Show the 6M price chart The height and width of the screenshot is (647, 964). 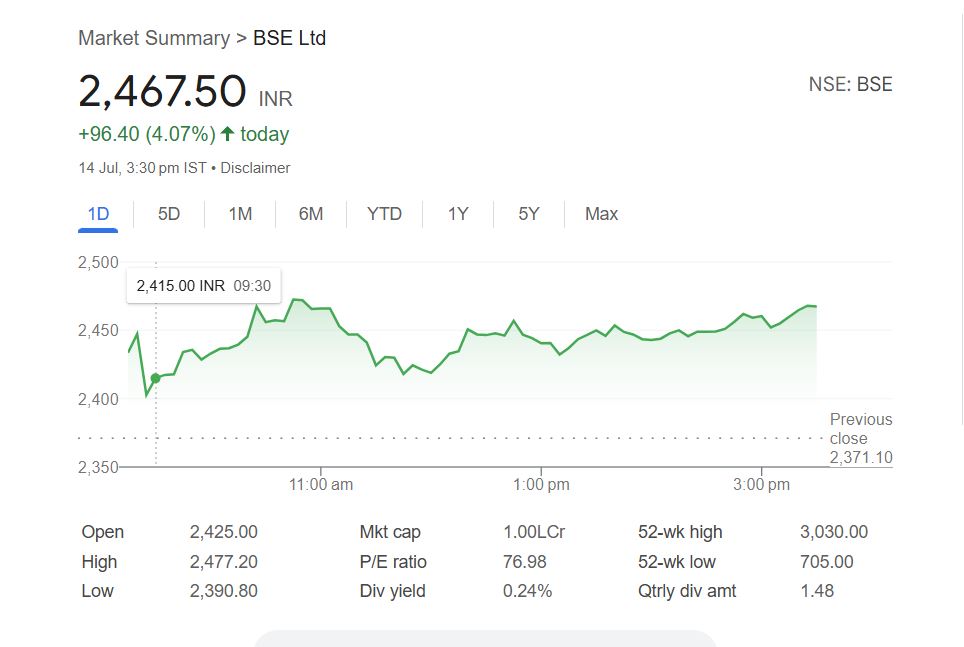[x=311, y=214]
